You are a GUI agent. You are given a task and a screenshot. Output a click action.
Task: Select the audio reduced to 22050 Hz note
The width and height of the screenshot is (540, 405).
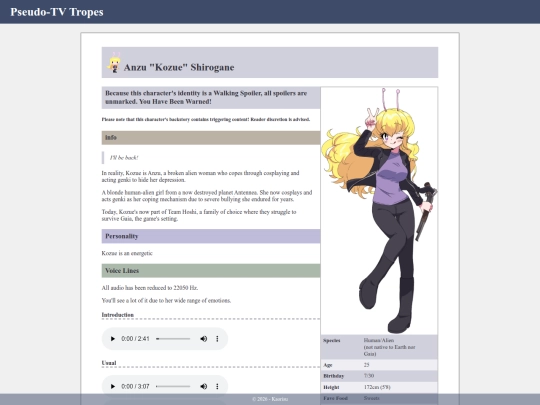coord(150,288)
